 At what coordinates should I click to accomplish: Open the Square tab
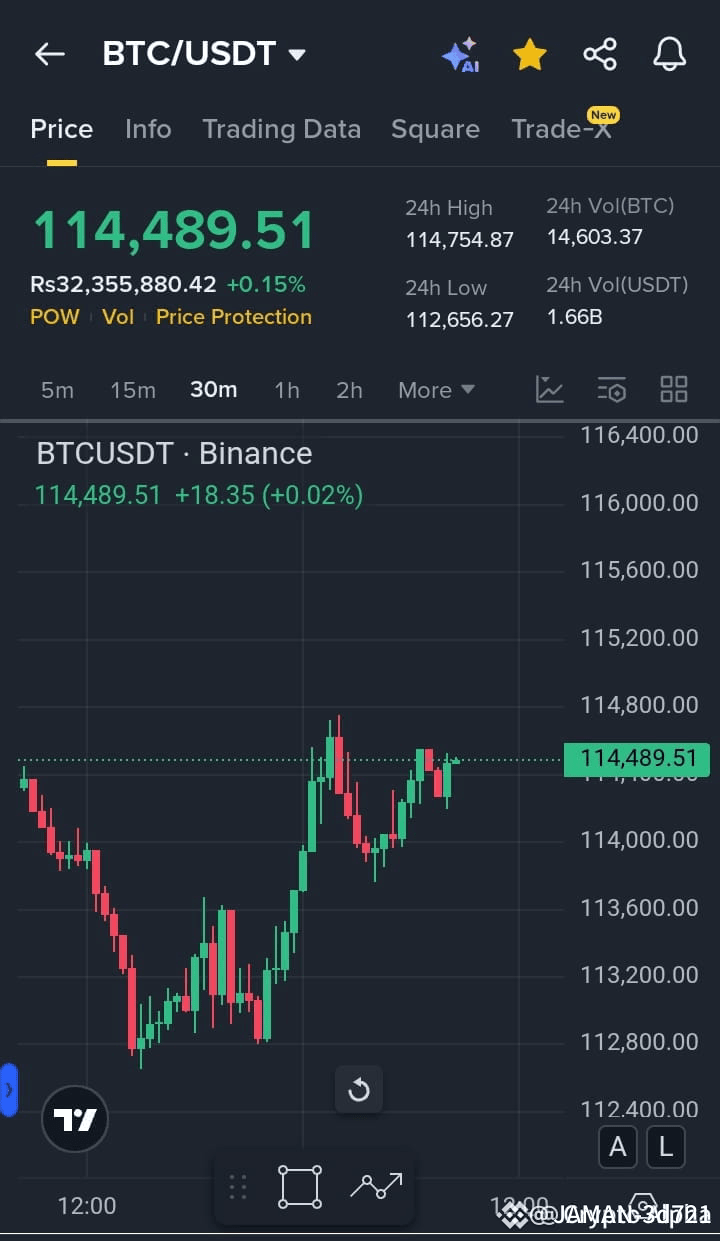[x=435, y=129]
